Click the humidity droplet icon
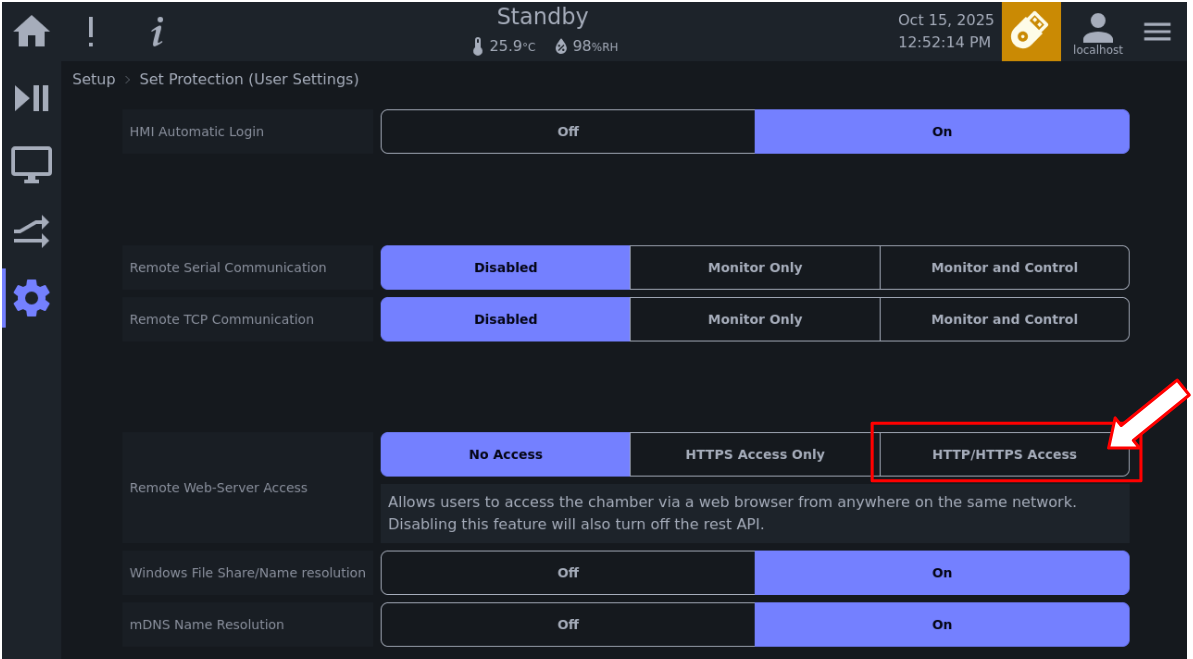Image resolution: width=1193 pixels, height=659 pixels. (561, 46)
